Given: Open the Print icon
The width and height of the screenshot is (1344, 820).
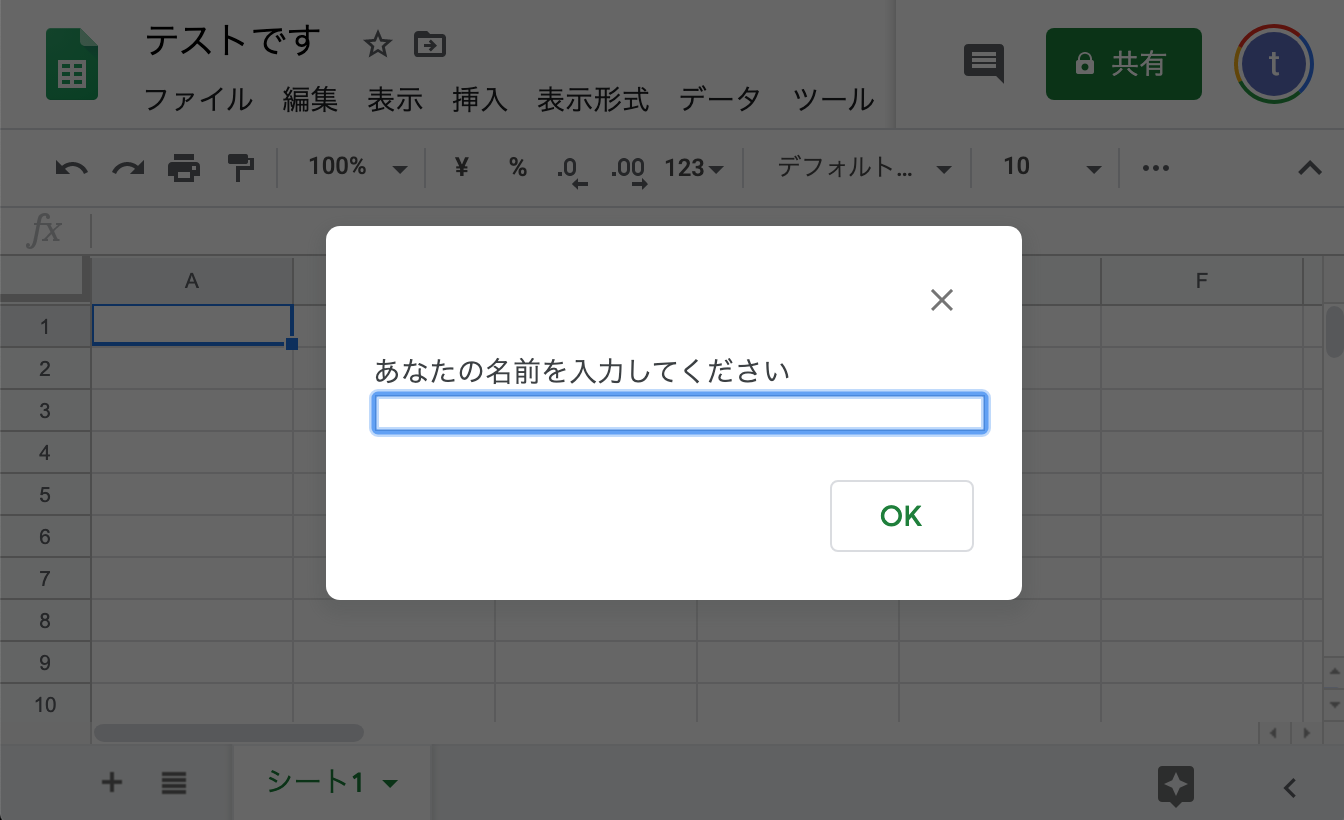Looking at the screenshot, I should 184,167.
